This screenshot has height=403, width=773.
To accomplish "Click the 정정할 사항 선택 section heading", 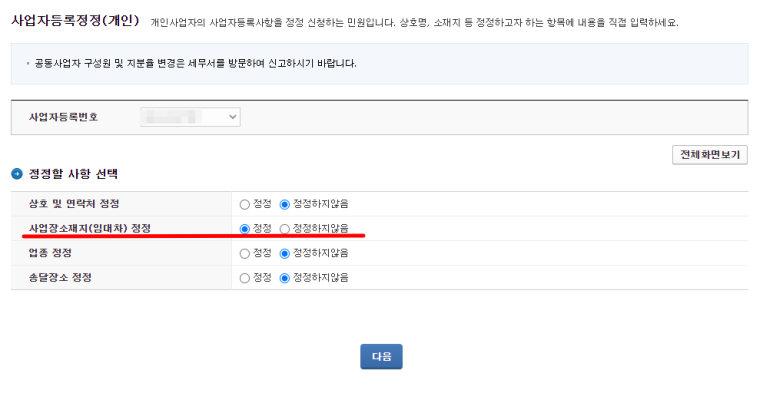I will pos(74,174).
